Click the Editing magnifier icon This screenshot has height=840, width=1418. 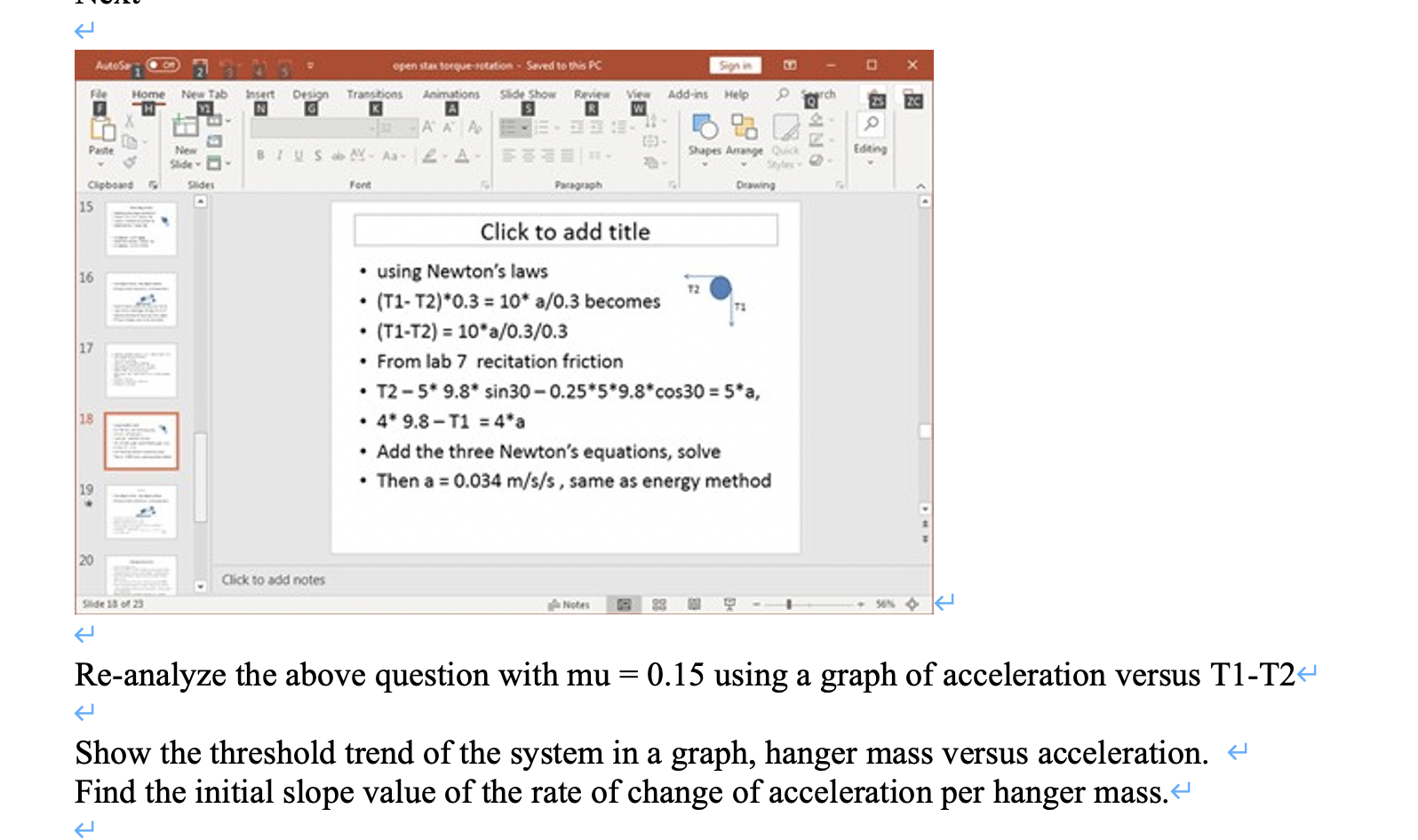[872, 123]
